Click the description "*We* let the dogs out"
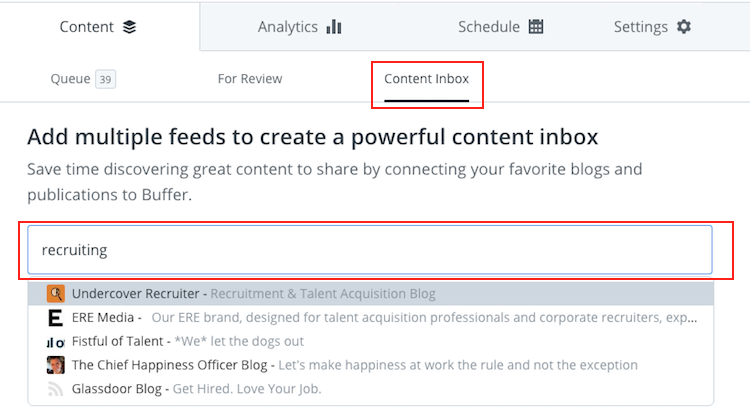Image resolution: width=750 pixels, height=418 pixels. [239, 341]
